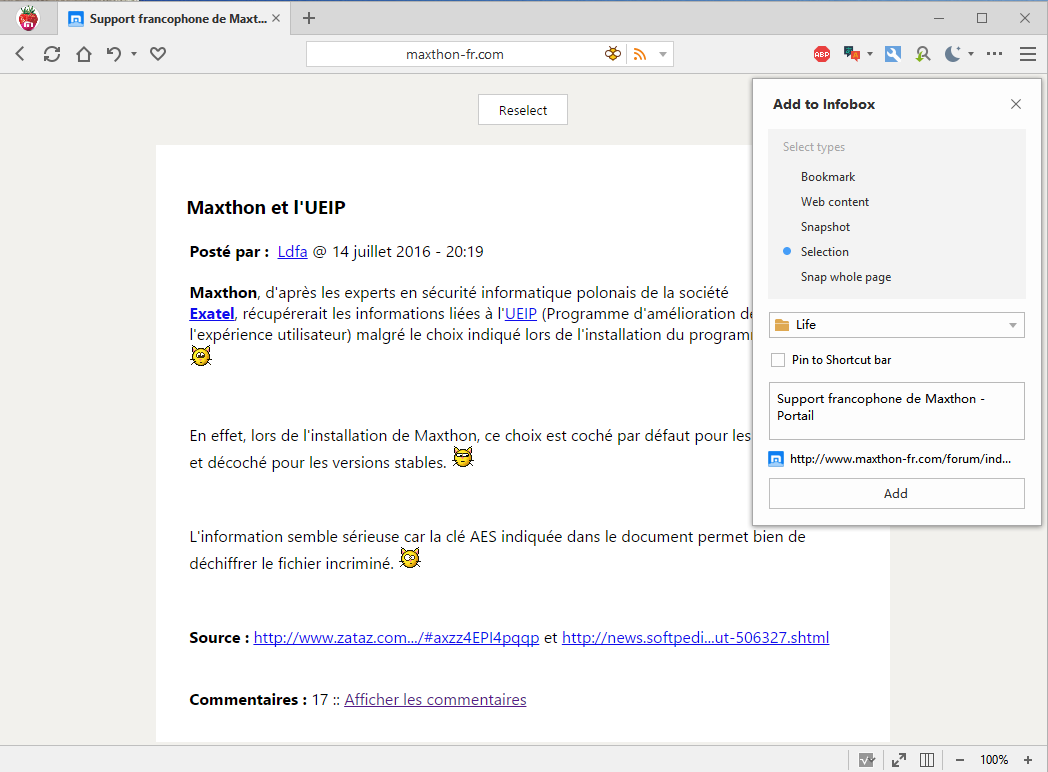This screenshot has width=1048, height=772.
Task: Switch to the Support francophone de Maxthon tab
Action: coord(172,19)
